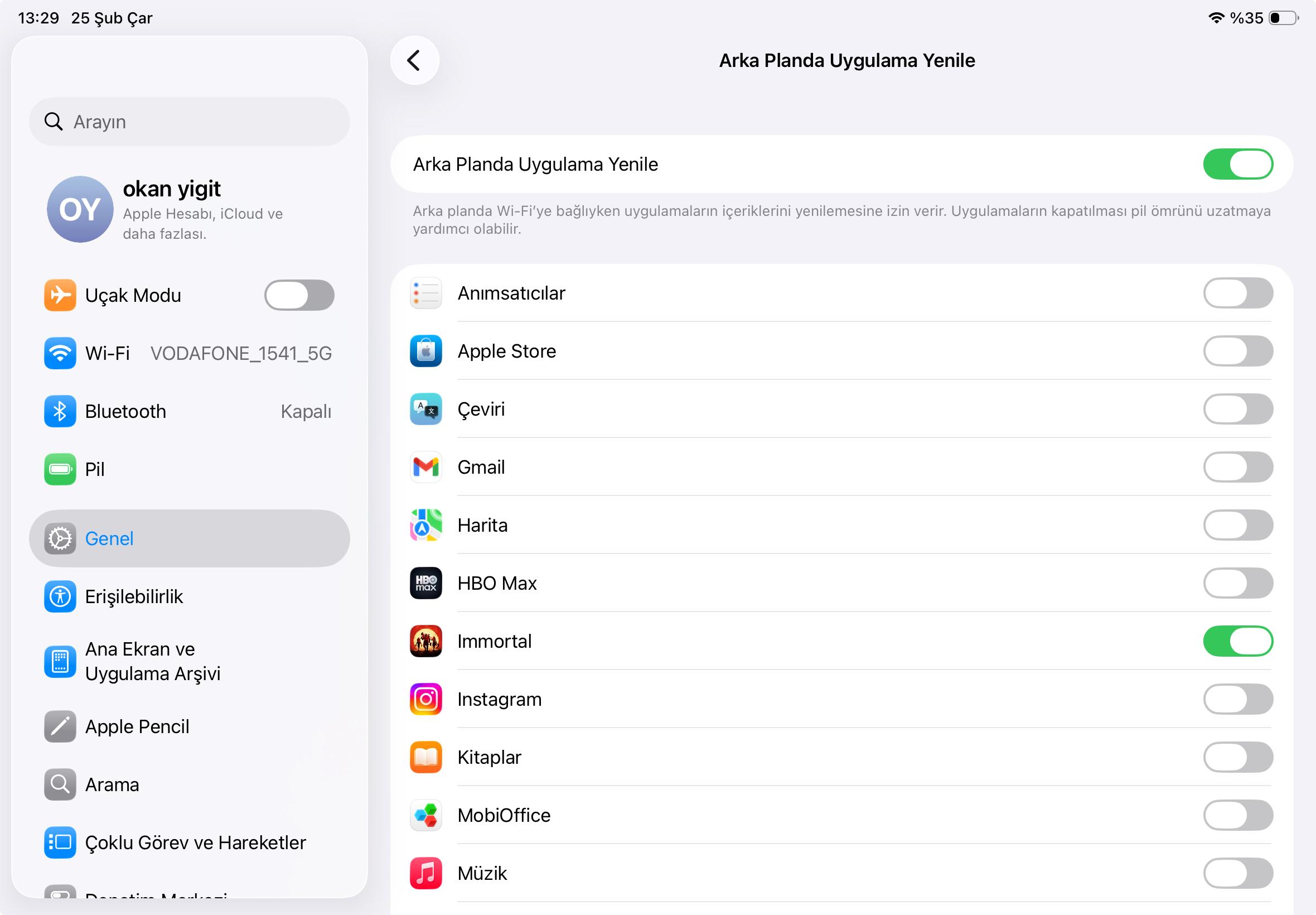Tap the Uçak Modu airplane icon
The width and height of the screenshot is (1316, 915).
coord(60,295)
